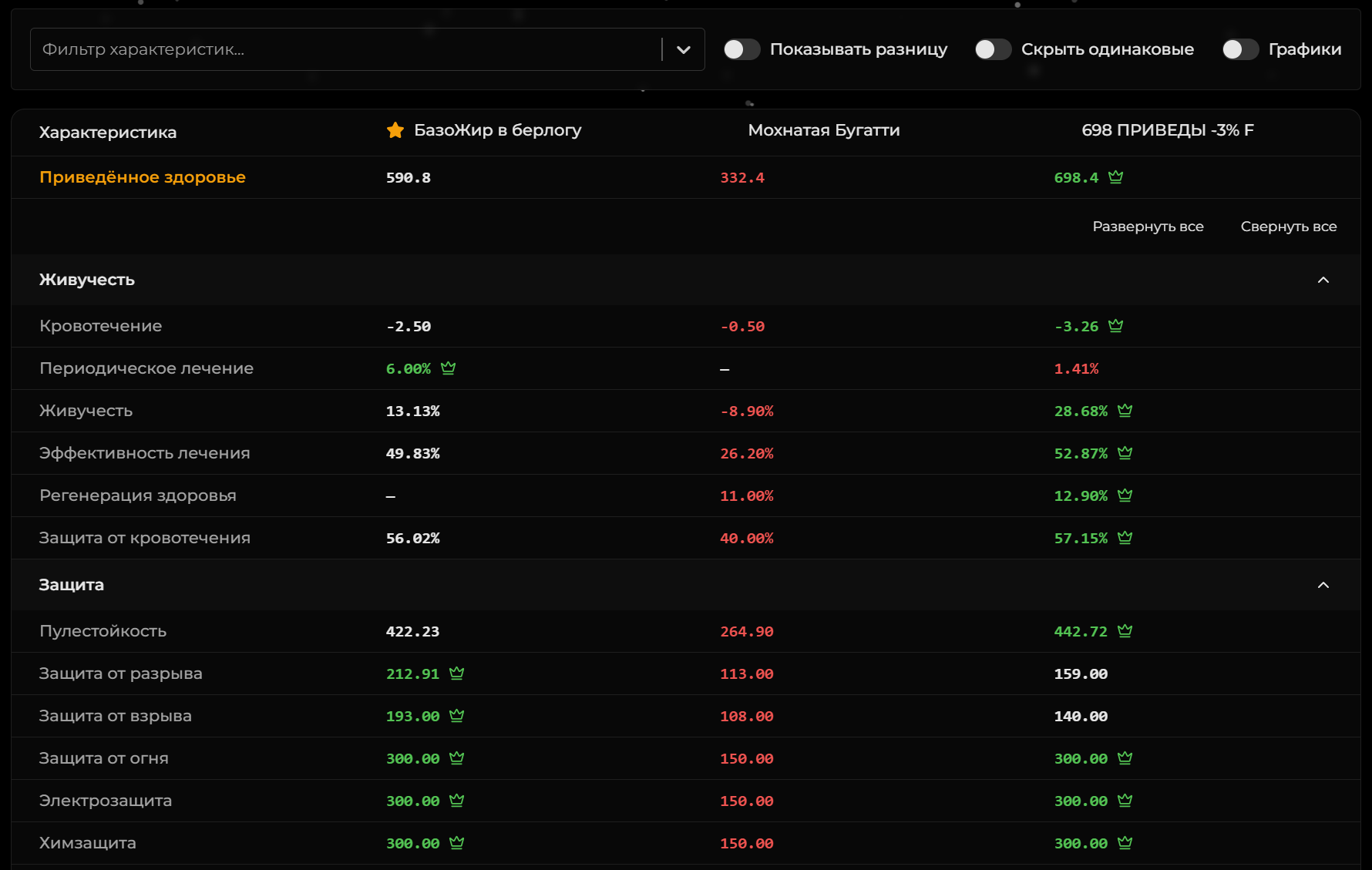Click crown icon beside 28.68% Живучесть value
The height and width of the screenshot is (870, 1372).
point(1125,411)
